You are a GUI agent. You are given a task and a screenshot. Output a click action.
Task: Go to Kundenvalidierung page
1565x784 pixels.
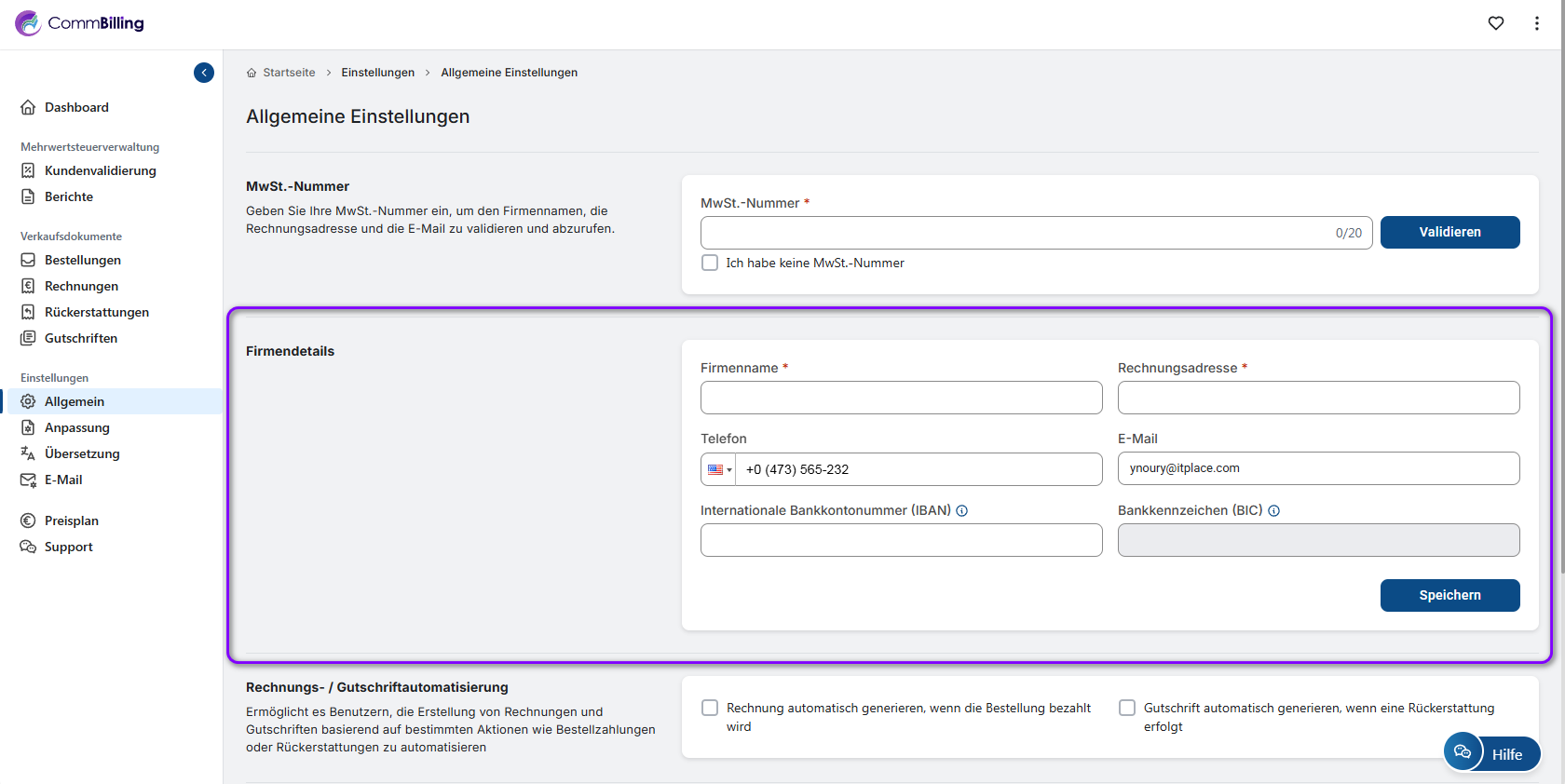pos(101,170)
